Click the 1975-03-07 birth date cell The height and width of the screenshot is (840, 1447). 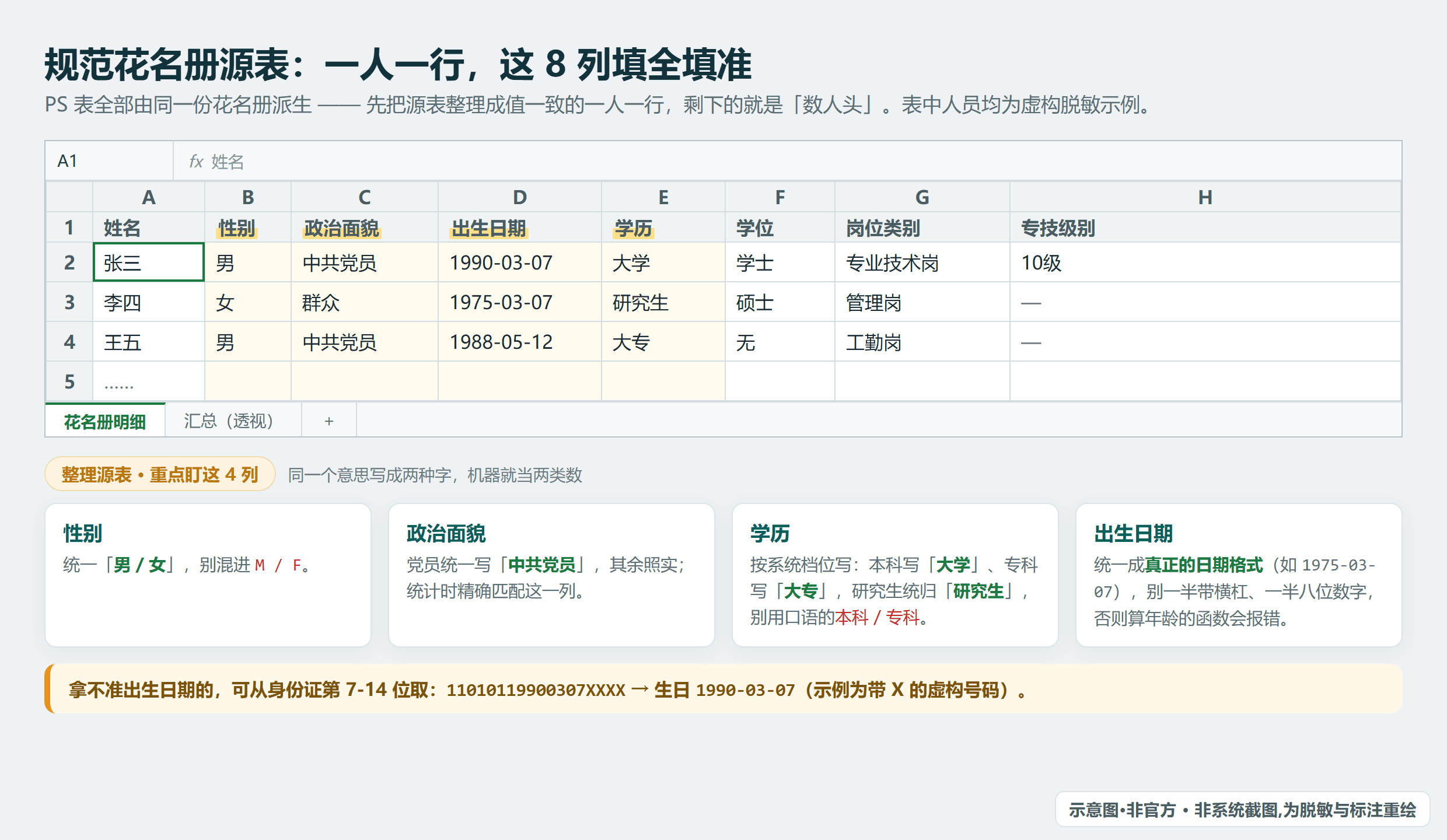point(520,302)
